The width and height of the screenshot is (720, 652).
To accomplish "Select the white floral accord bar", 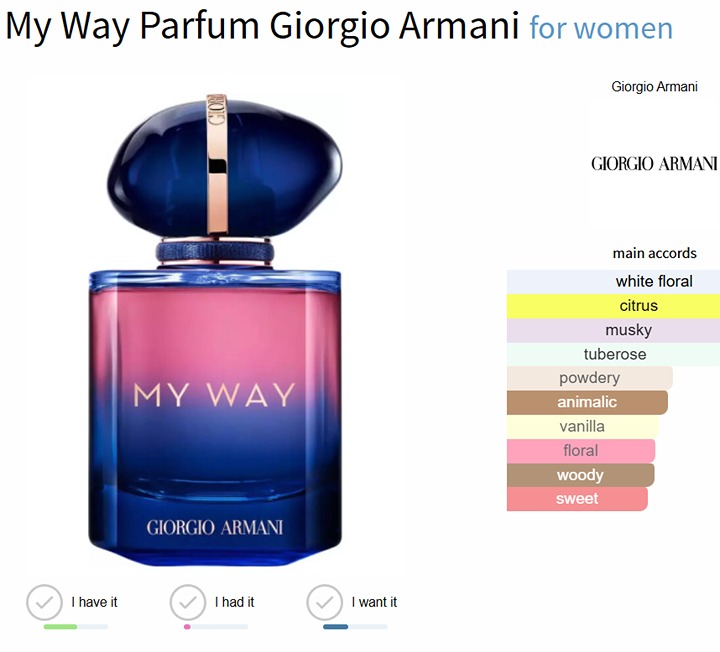I will coord(613,281).
